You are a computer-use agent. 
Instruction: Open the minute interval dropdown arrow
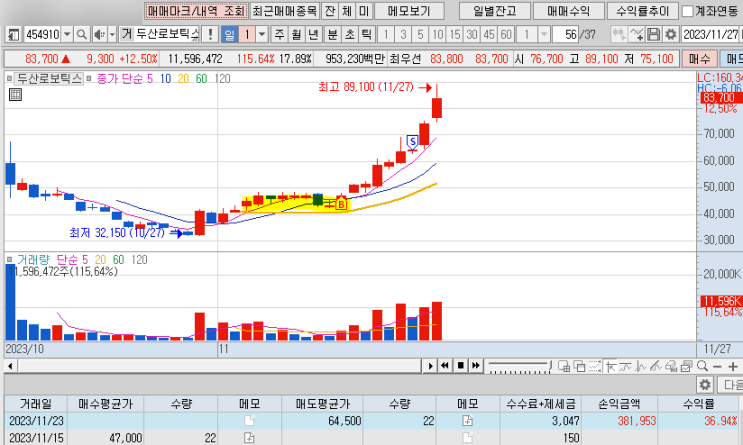pyautogui.click(x=544, y=34)
